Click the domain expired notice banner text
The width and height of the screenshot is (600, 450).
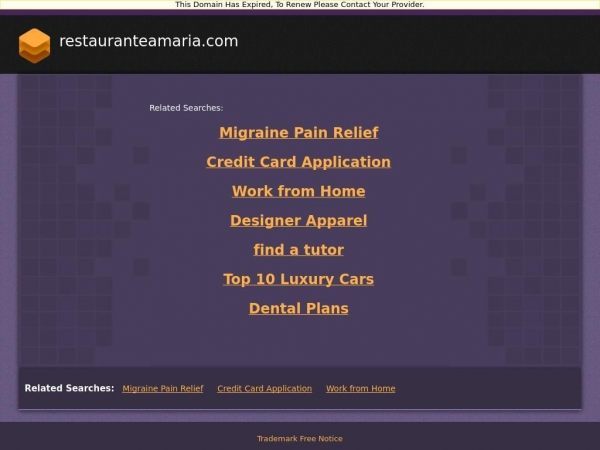pos(300,5)
